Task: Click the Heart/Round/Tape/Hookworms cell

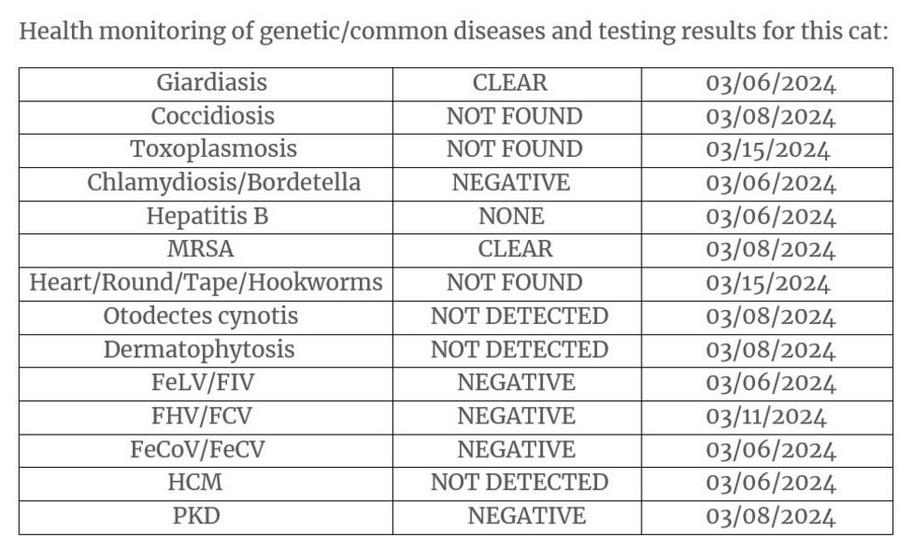Action: pos(206,283)
